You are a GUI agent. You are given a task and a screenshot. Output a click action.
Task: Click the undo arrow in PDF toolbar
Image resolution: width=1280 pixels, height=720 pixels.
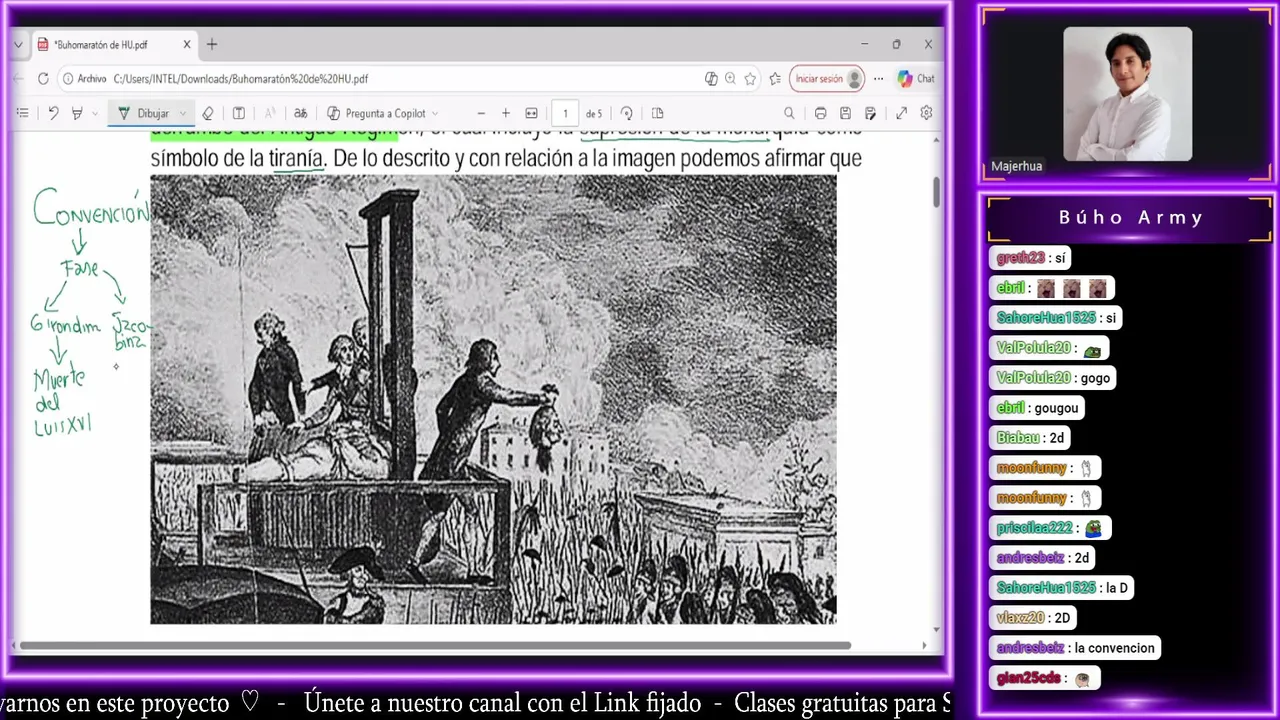coord(53,113)
